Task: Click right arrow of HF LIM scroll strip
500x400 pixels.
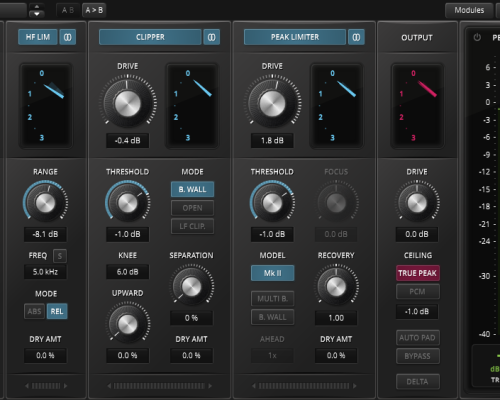Action: coord(65,386)
